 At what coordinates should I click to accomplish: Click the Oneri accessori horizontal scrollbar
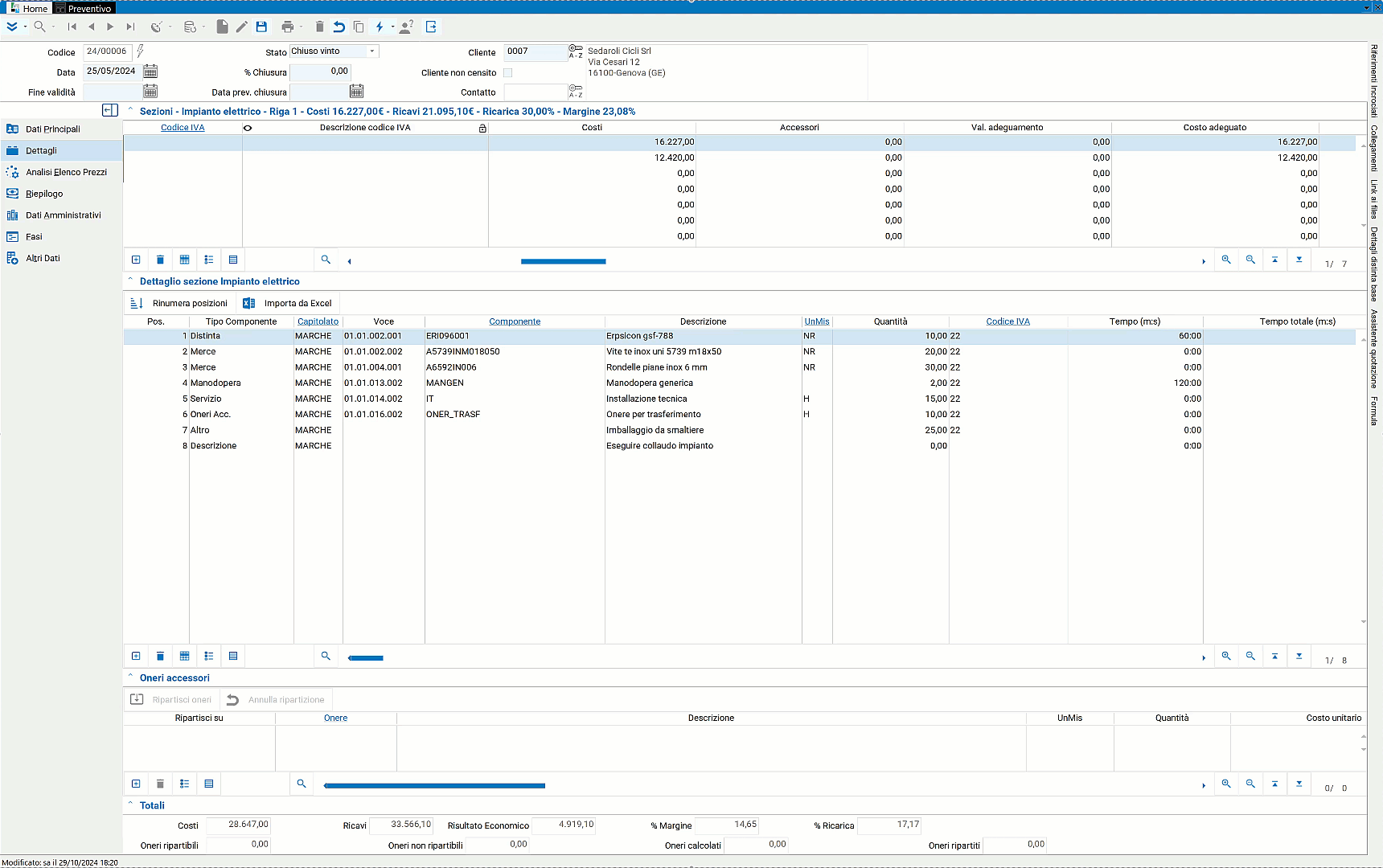click(x=434, y=785)
